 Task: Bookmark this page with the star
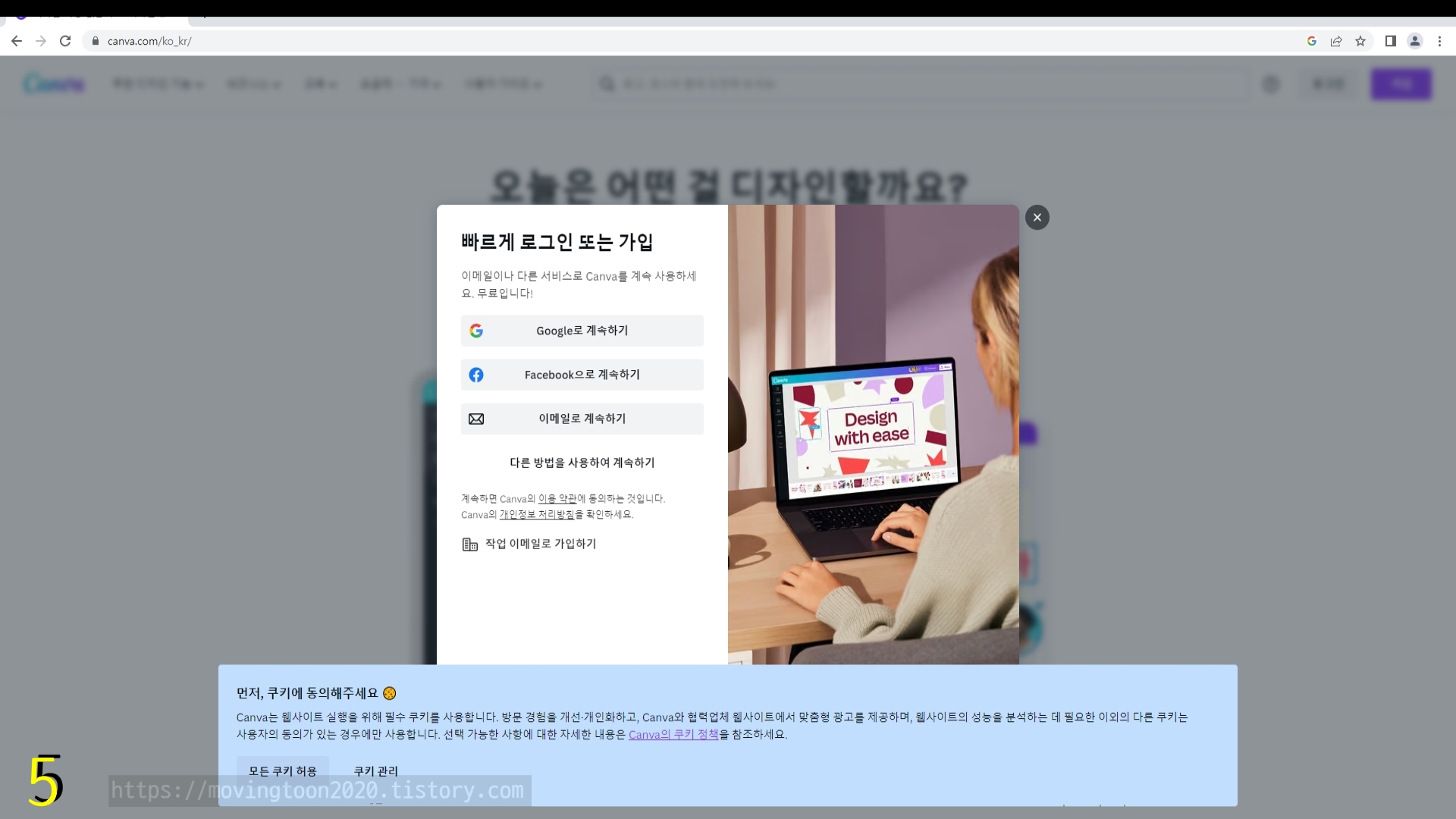coord(1360,41)
